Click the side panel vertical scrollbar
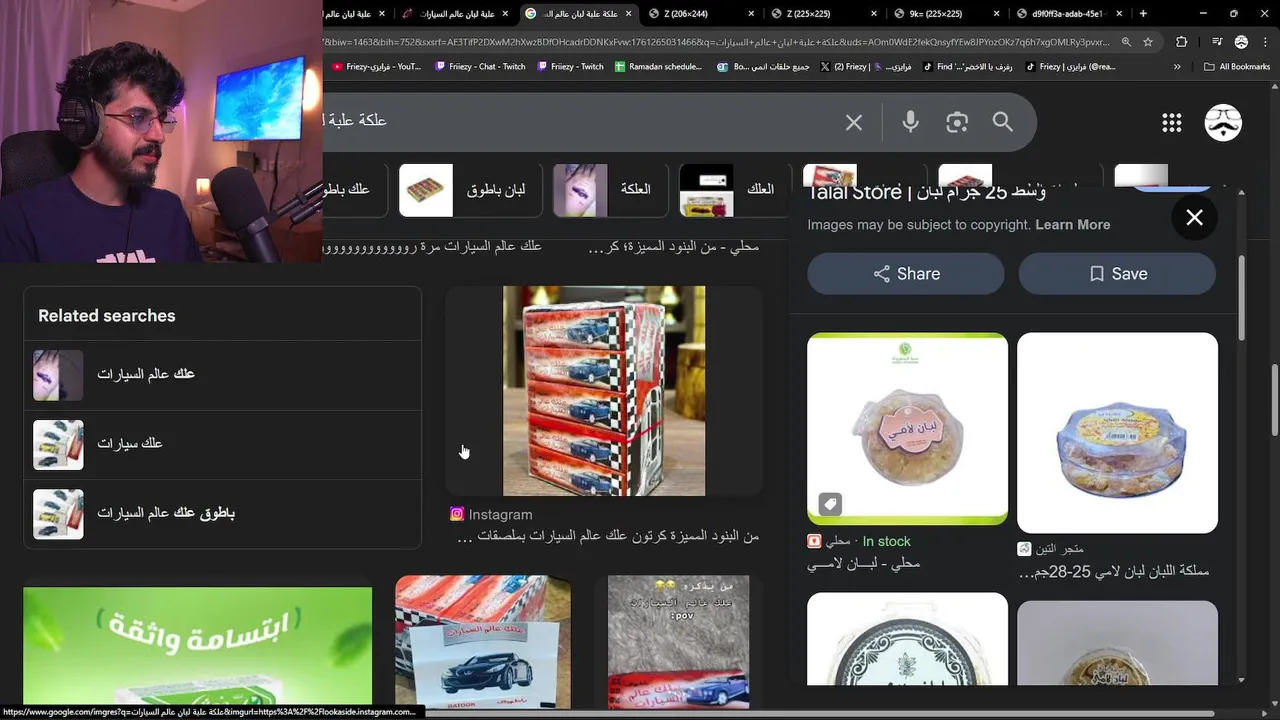The height and width of the screenshot is (720, 1280). [x=1242, y=300]
